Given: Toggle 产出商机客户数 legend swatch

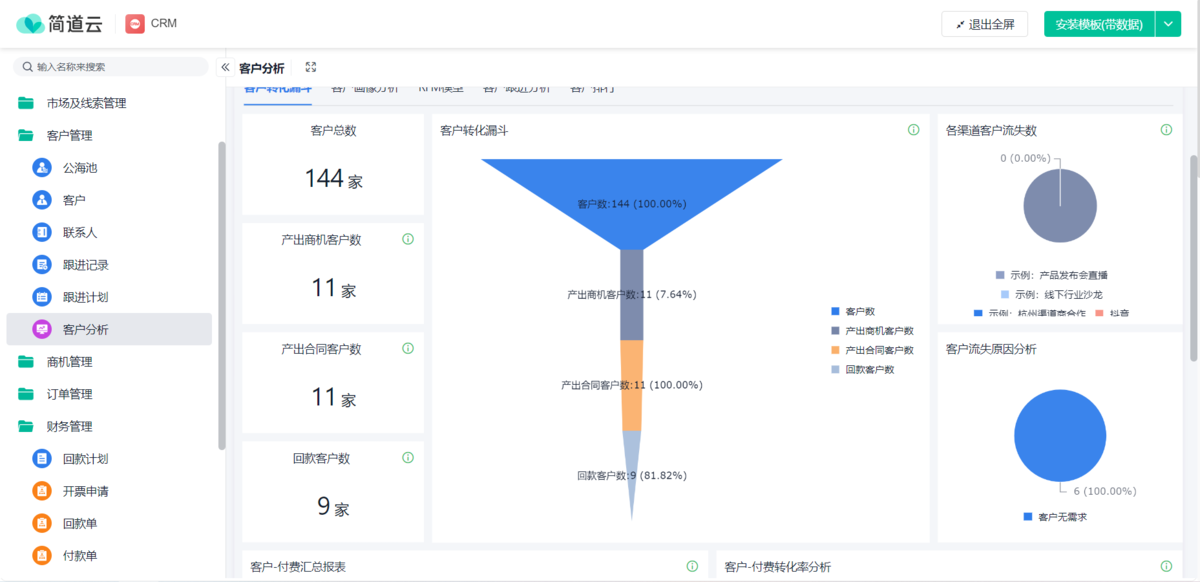Looking at the screenshot, I should coord(835,331).
